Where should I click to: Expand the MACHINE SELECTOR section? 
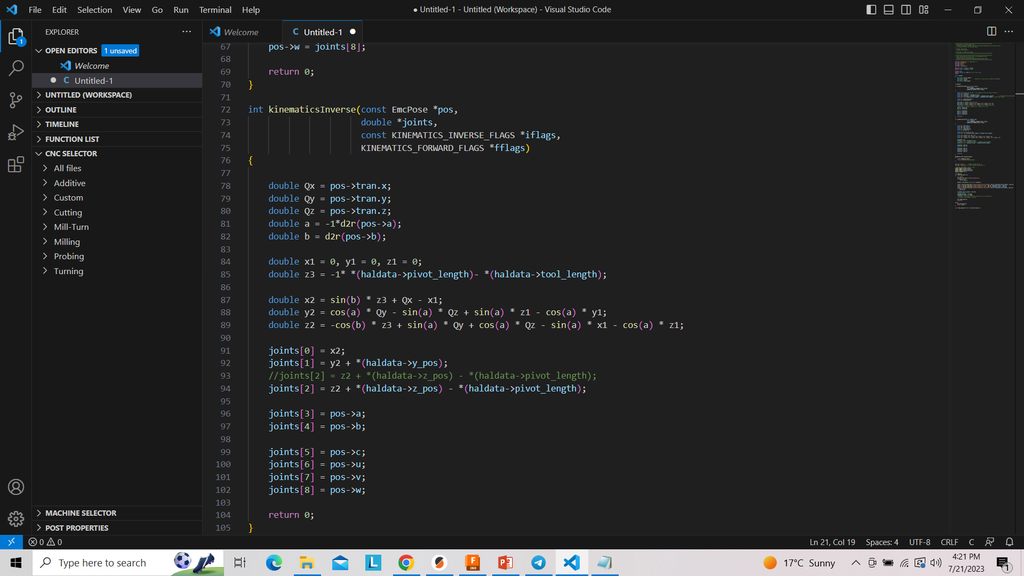click(x=80, y=513)
